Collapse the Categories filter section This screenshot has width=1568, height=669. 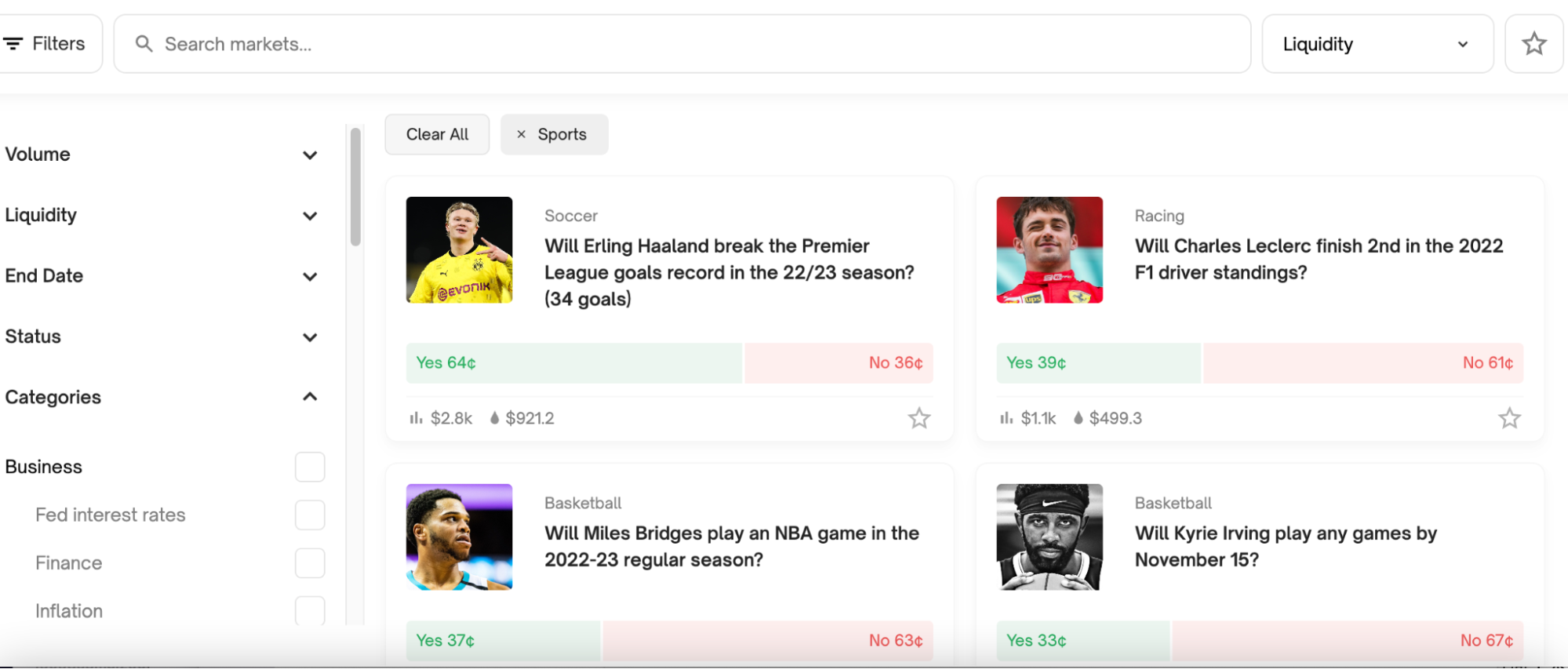(162, 397)
